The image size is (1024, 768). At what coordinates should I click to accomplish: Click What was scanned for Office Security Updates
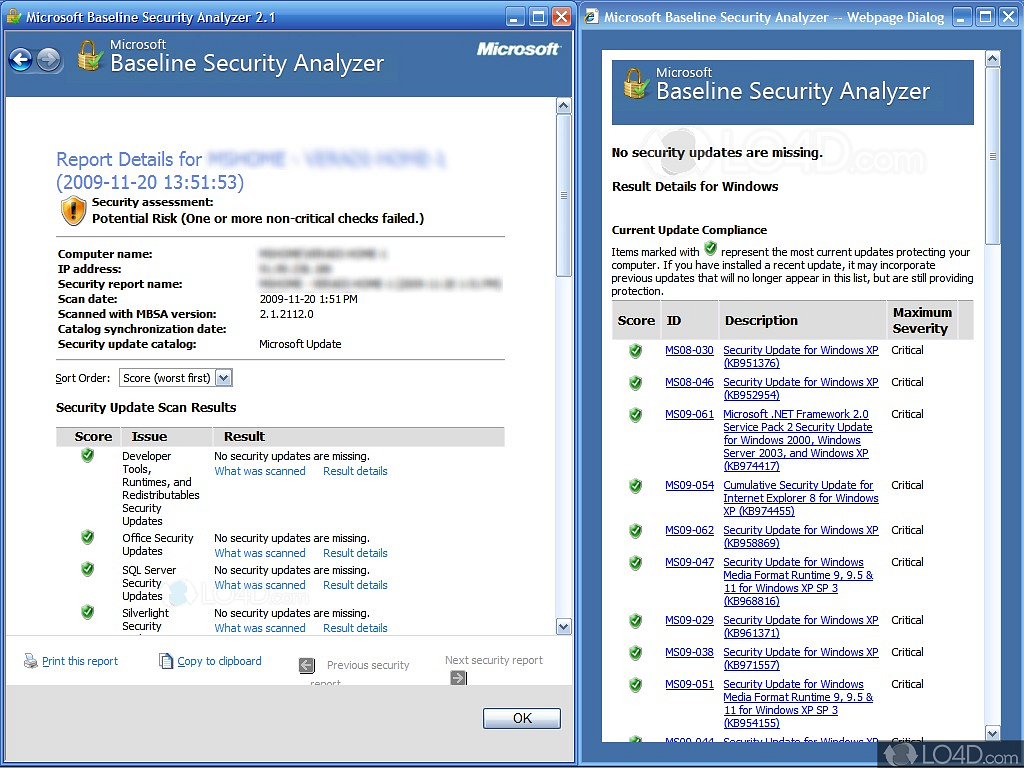(260, 552)
